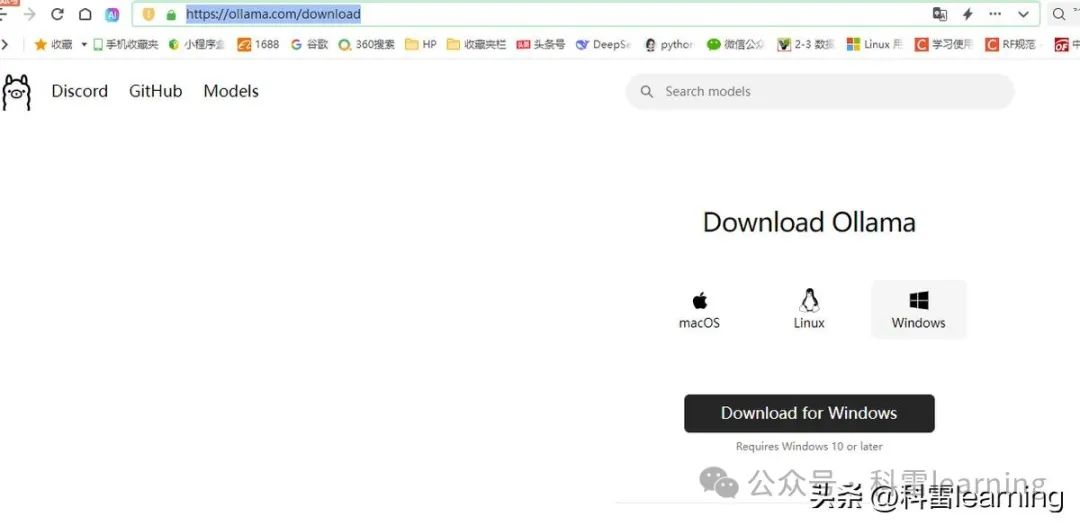Open the HP bookmark folder
The height and width of the screenshot is (526, 1080).
[421, 44]
